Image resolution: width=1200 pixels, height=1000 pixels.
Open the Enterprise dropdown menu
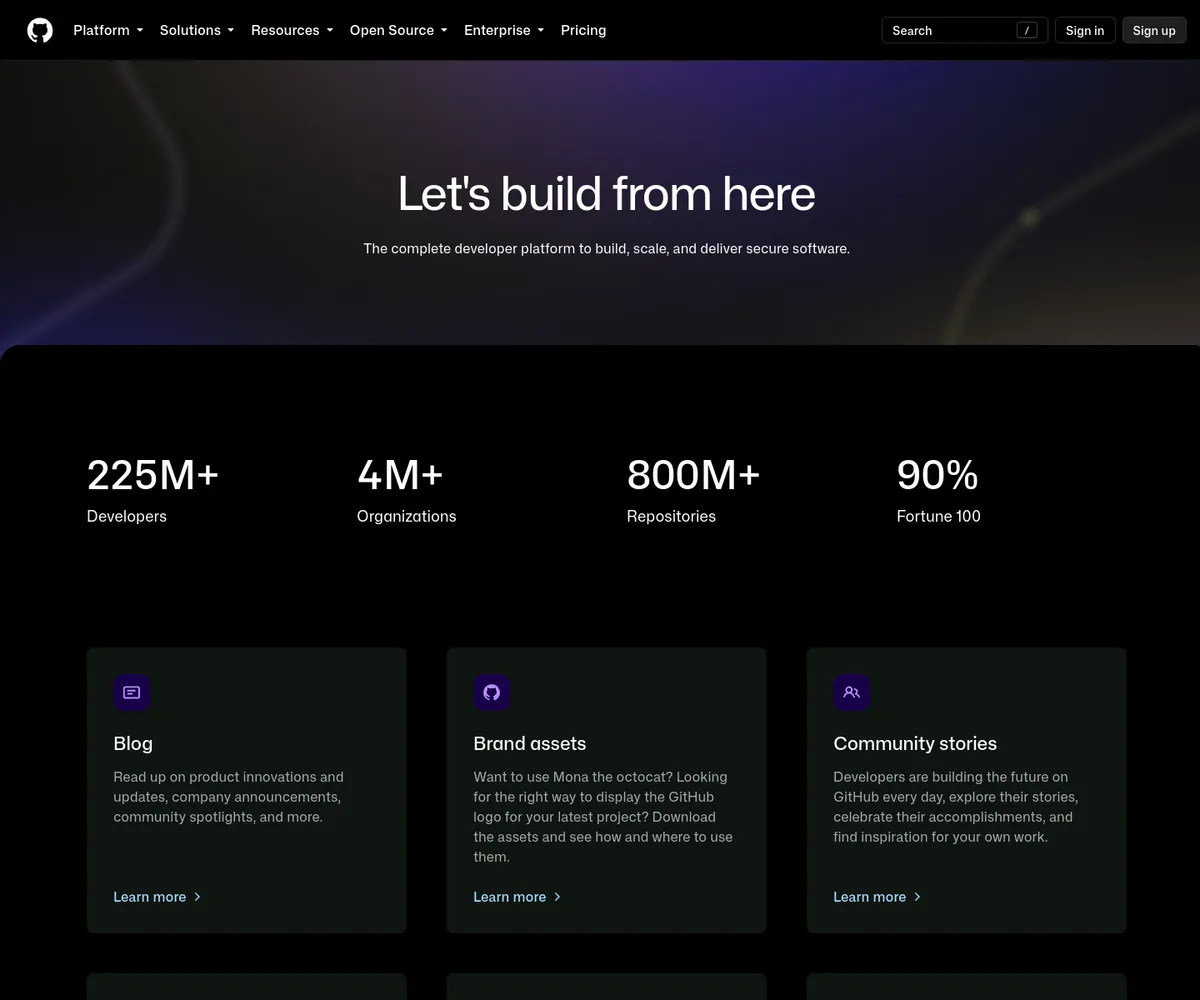pos(504,30)
